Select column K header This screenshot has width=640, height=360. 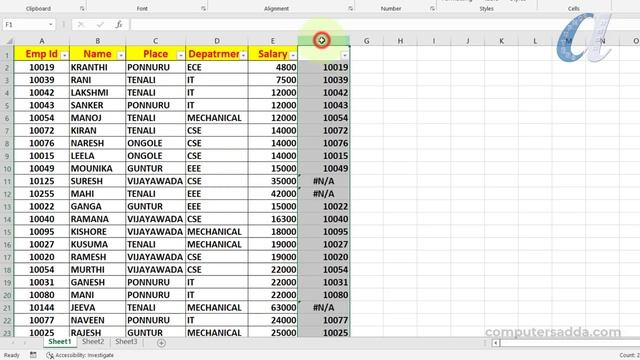click(501, 41)
